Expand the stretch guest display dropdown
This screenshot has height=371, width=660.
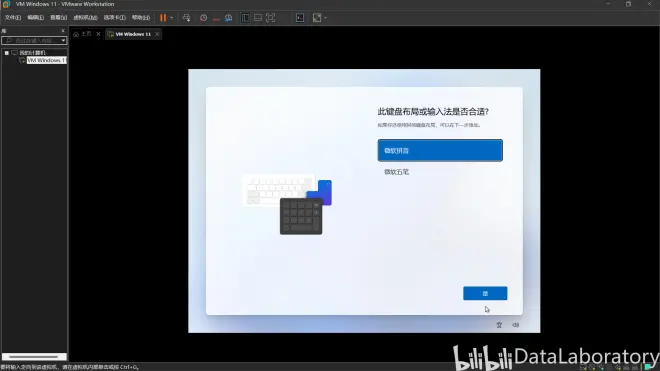click(325, 18)
